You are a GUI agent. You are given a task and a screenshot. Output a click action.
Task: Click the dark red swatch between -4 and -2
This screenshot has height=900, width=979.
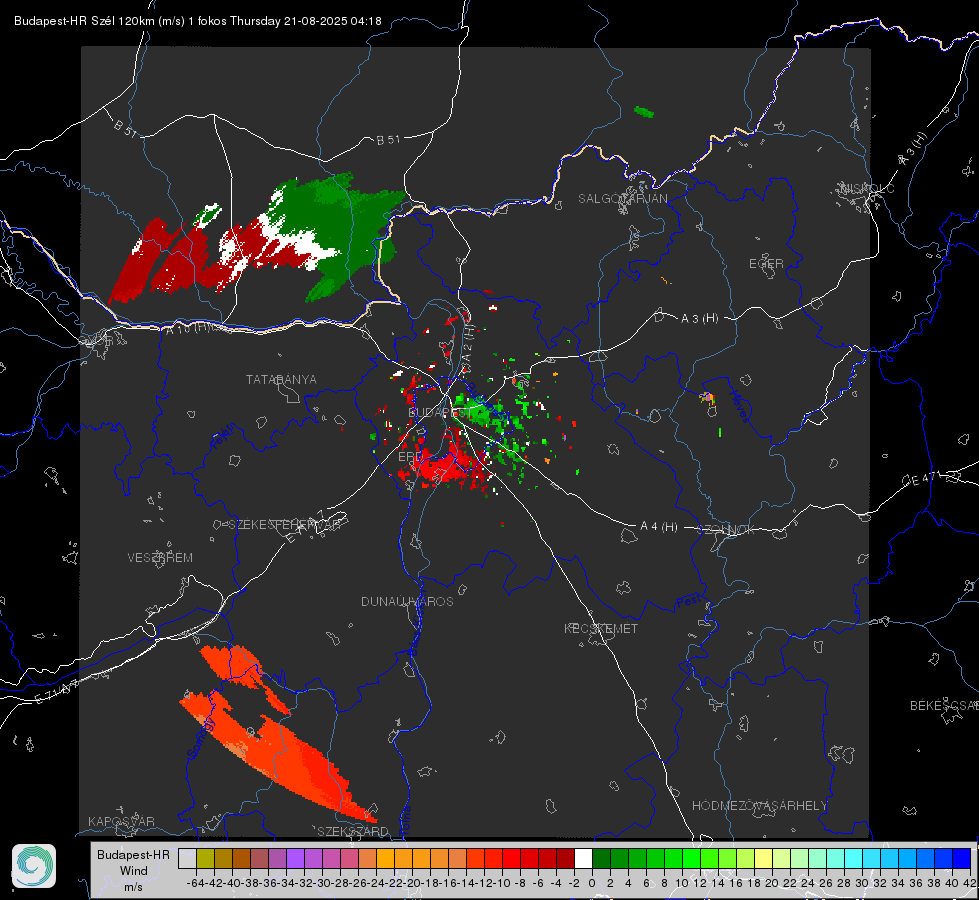tap(566, 858)
